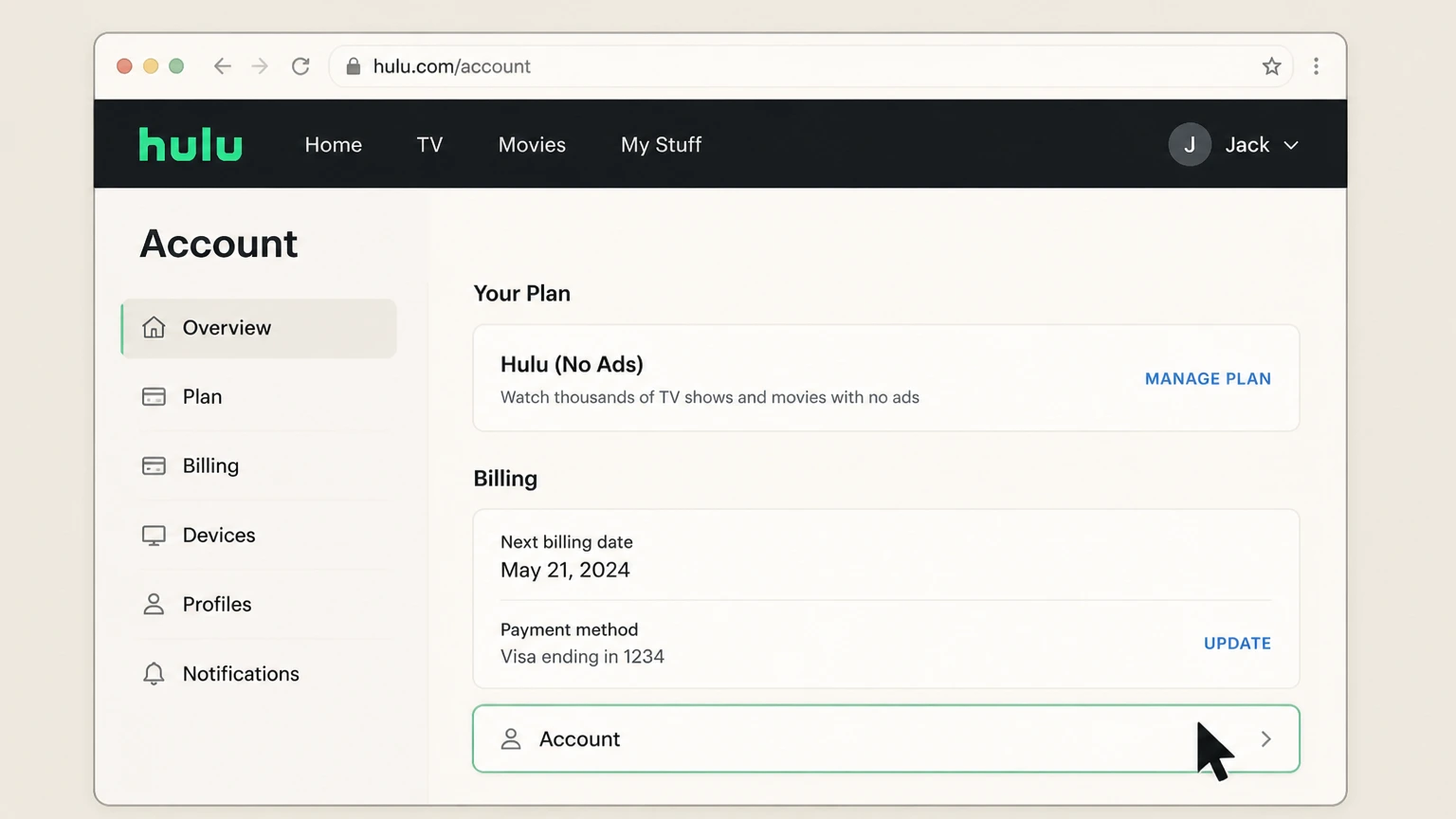1456x819 pixels.
Task: Open the TV nav item
Action: point(429,145)
